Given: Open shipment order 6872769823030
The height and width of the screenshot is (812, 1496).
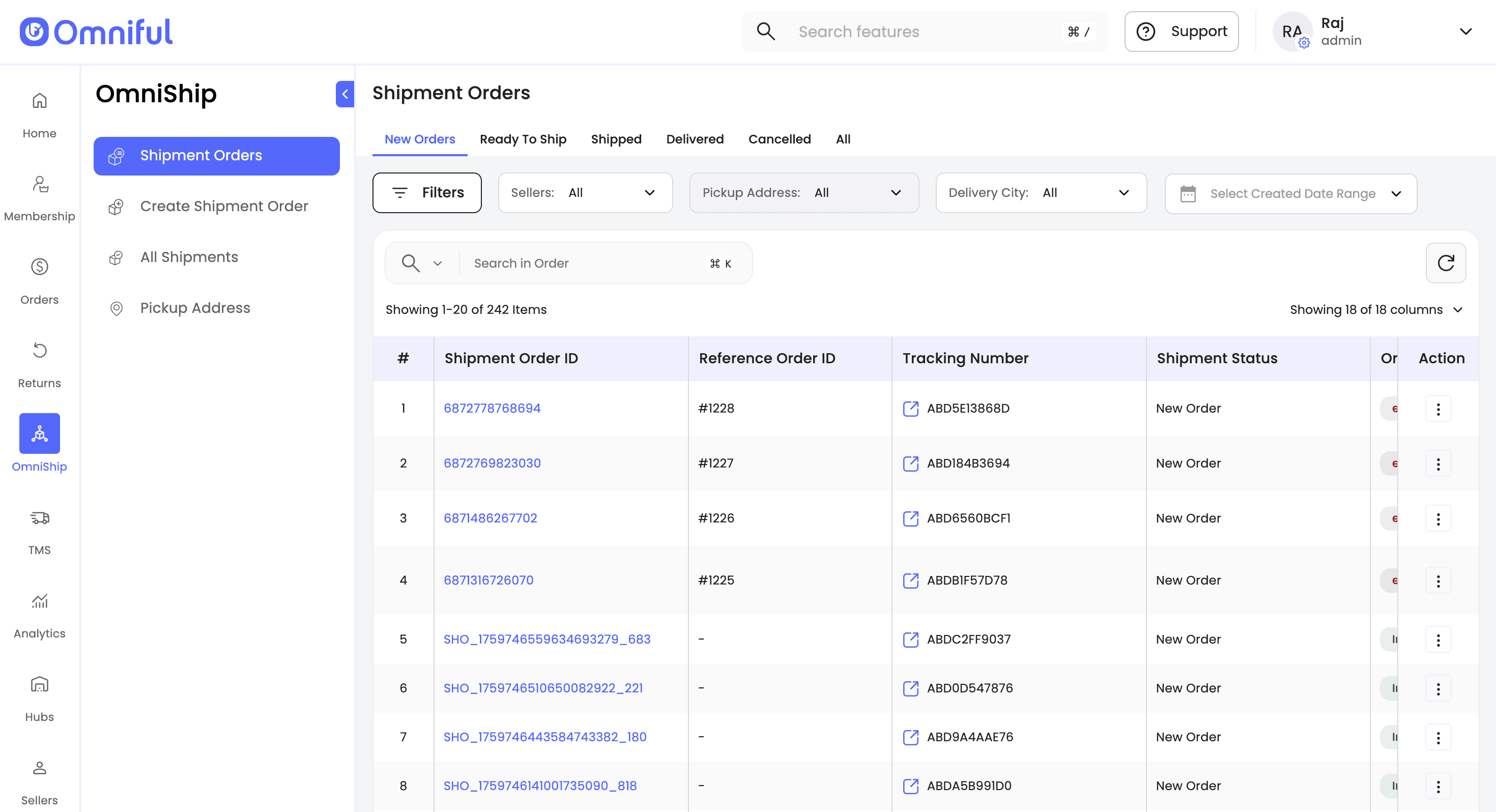Looking at the screenshot, I should point(492,463).
